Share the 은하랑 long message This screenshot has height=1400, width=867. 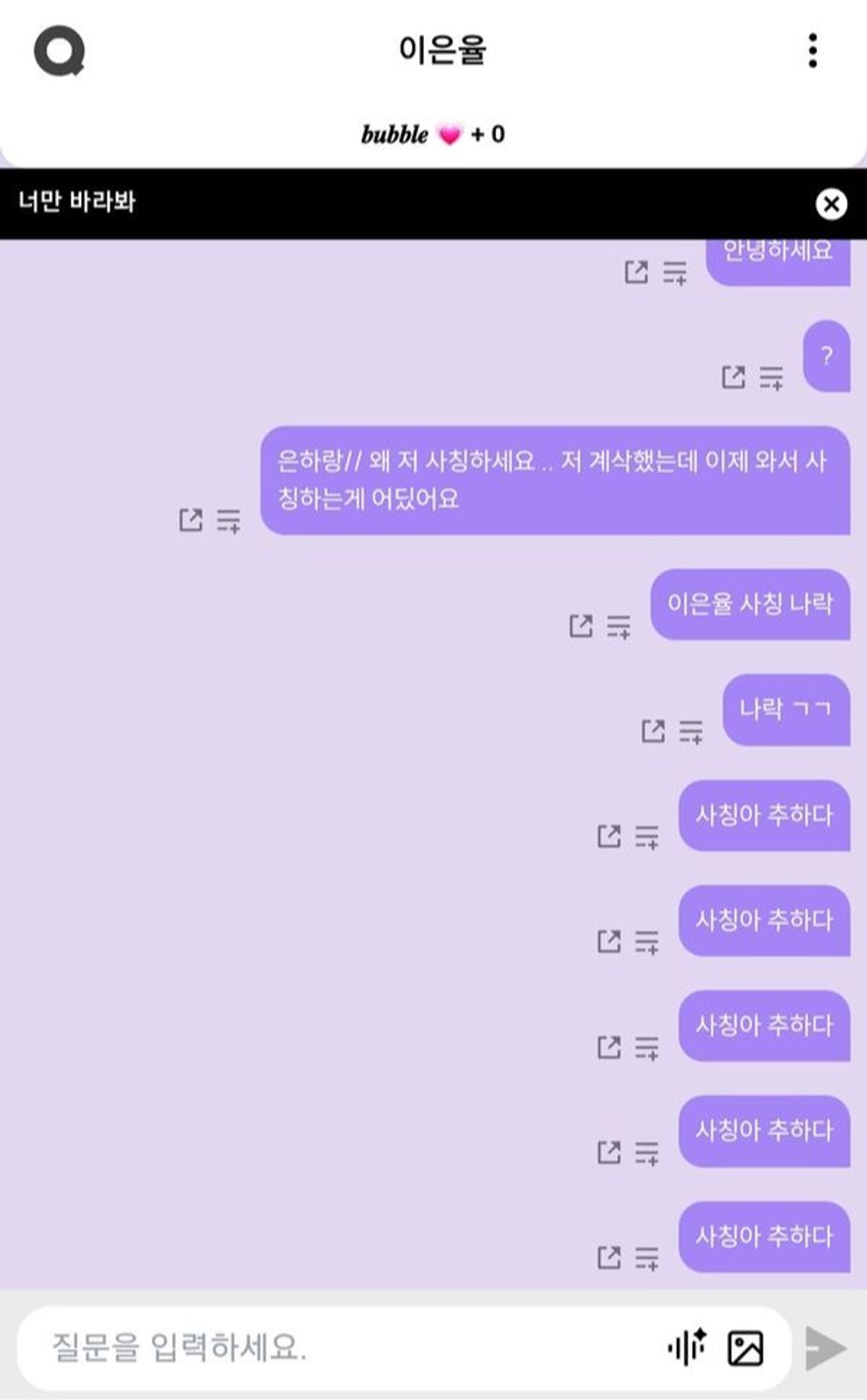click(191, 520)
